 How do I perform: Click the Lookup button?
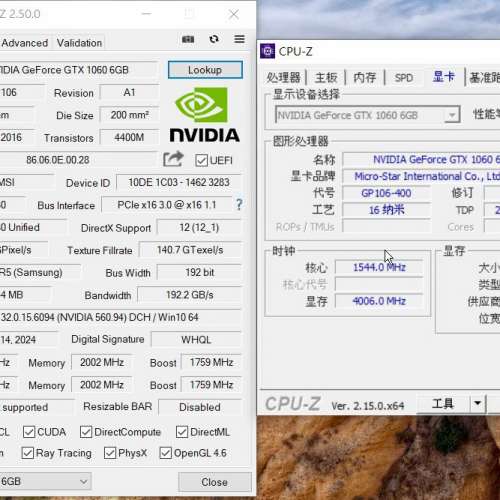pyautogui.click(x=205, y=70)
